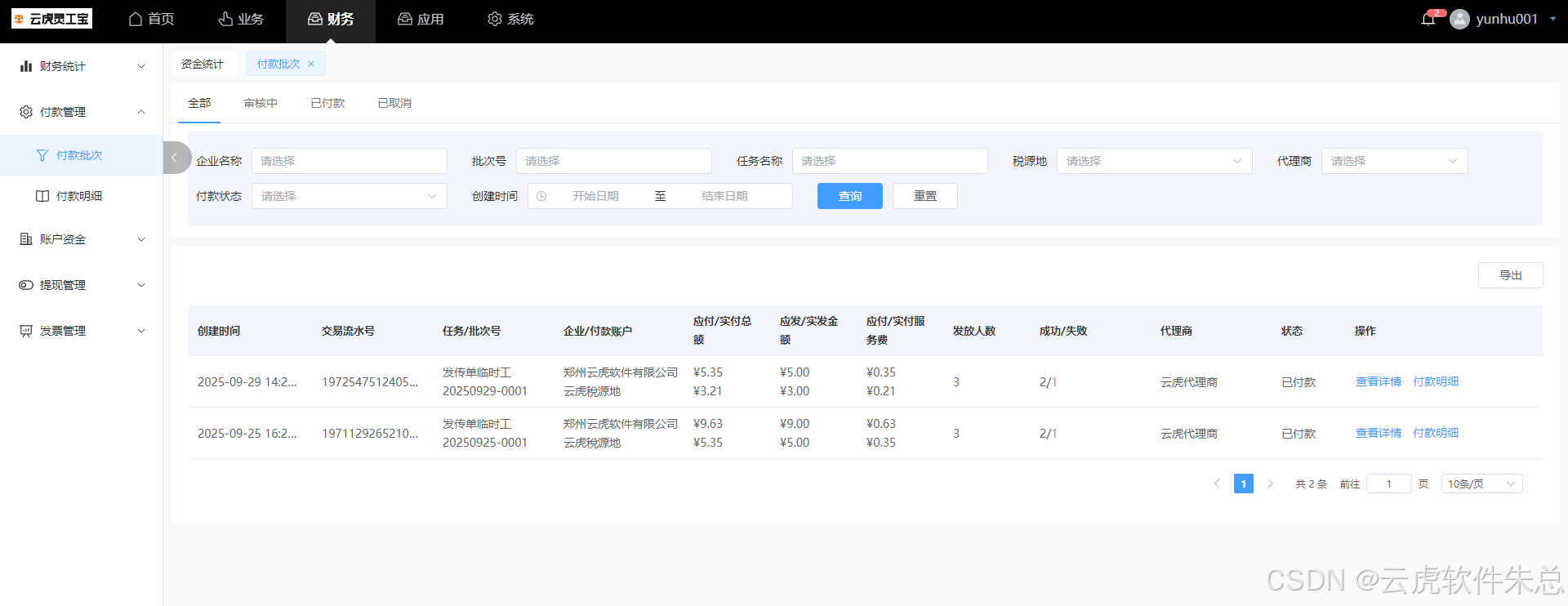
Task: Click the 导出 button
Action: pos(1510,275)
